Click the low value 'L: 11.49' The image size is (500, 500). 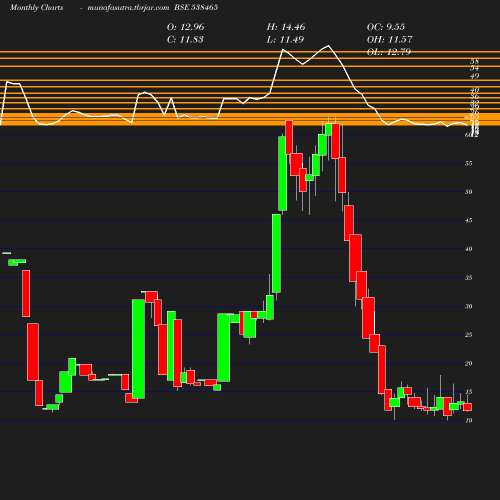click(285, 39)
